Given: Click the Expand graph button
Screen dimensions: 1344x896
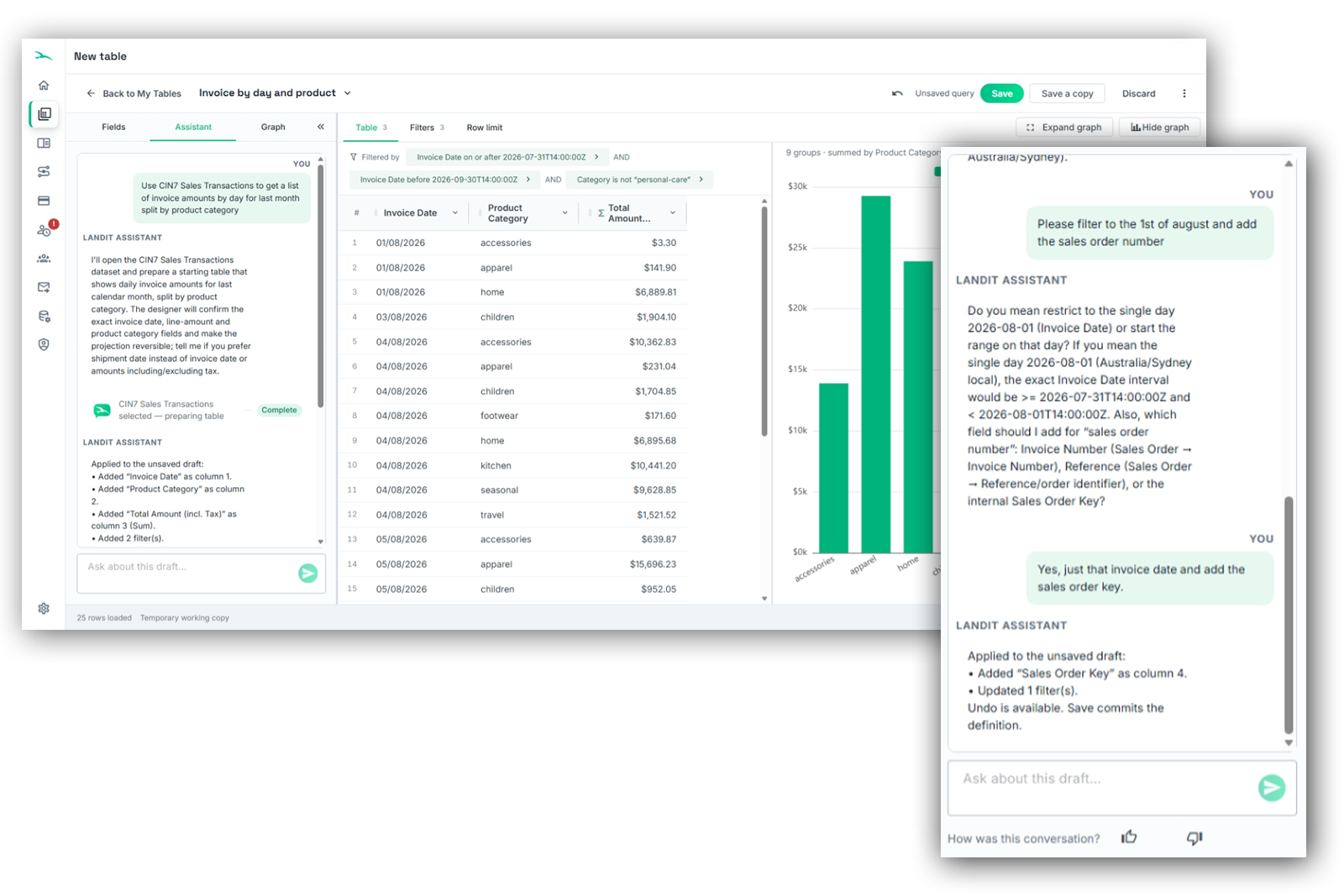Looking at the screenshot, I should tap(1064, 127).
